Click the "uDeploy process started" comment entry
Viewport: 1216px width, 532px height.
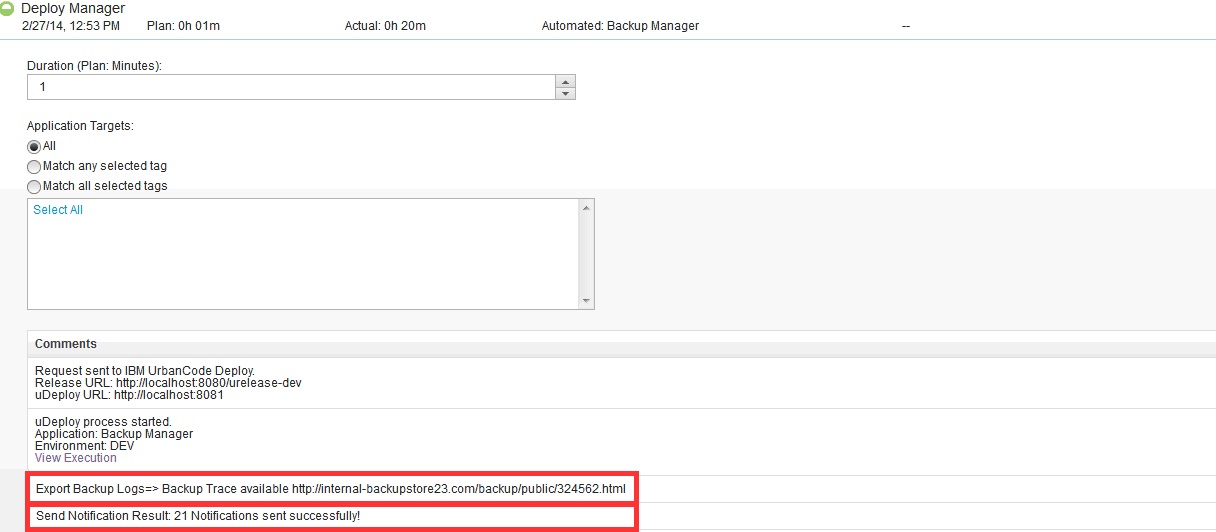[x=103, y=422]
